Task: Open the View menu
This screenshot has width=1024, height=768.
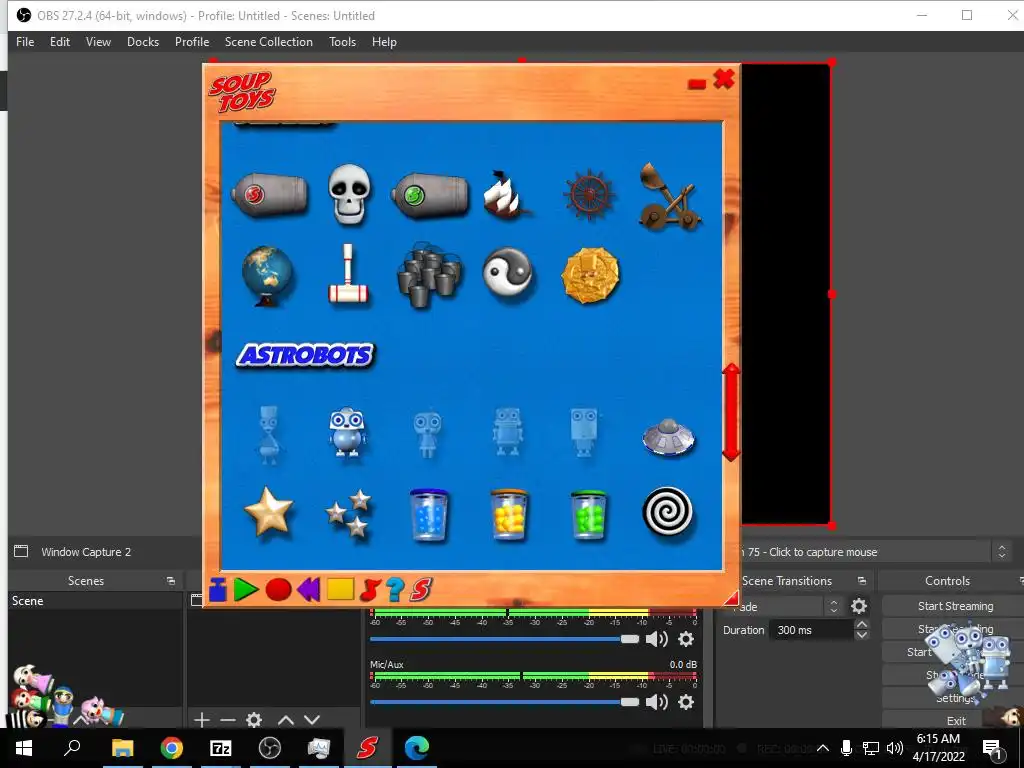Action: 98,42
